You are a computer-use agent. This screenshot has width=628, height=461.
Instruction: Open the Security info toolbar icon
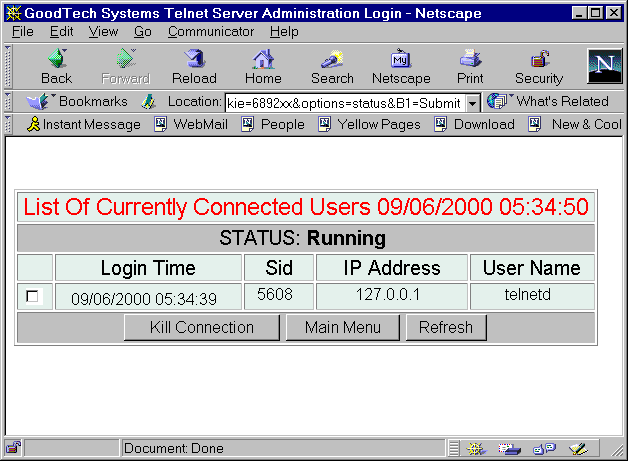[539, 66]
